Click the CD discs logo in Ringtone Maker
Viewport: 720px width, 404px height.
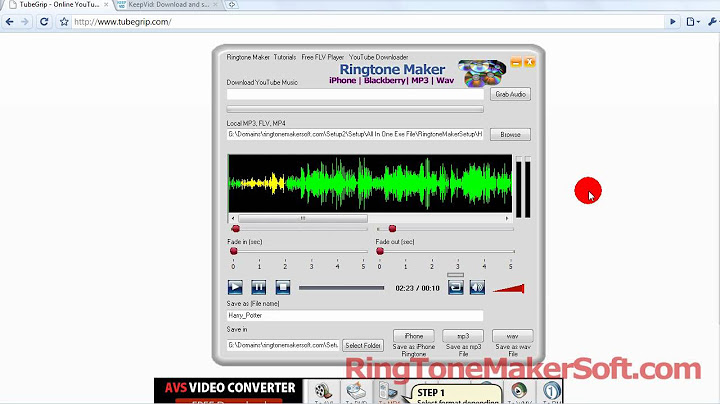[482, 73]
